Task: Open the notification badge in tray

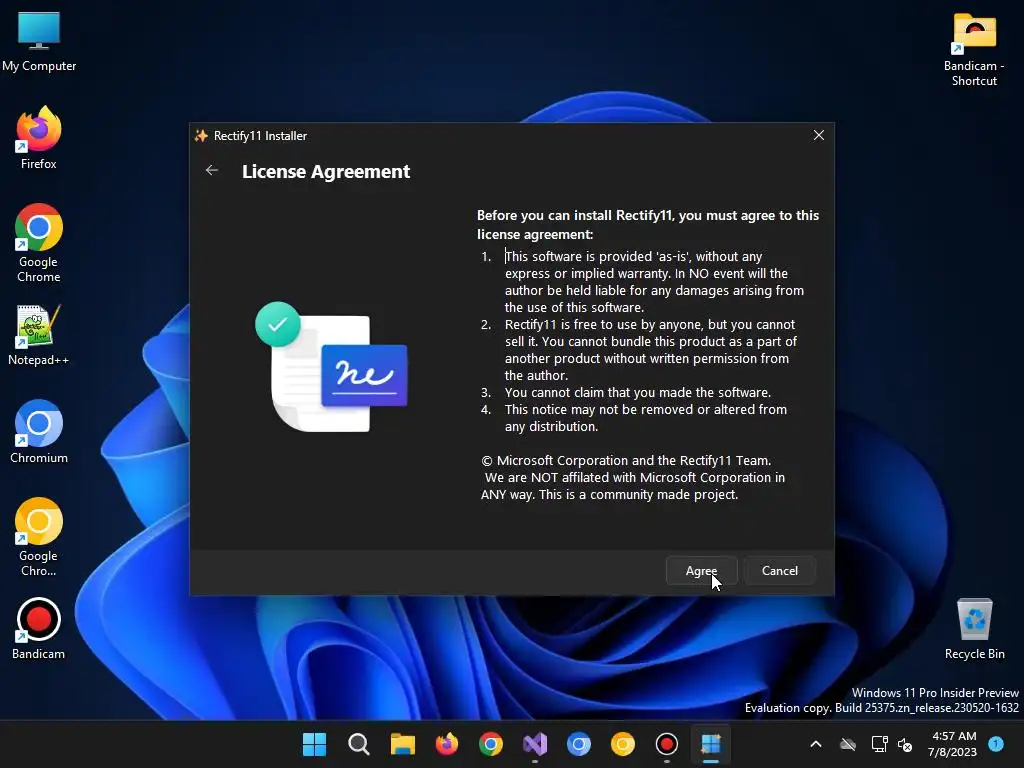Action: (996, 743)
